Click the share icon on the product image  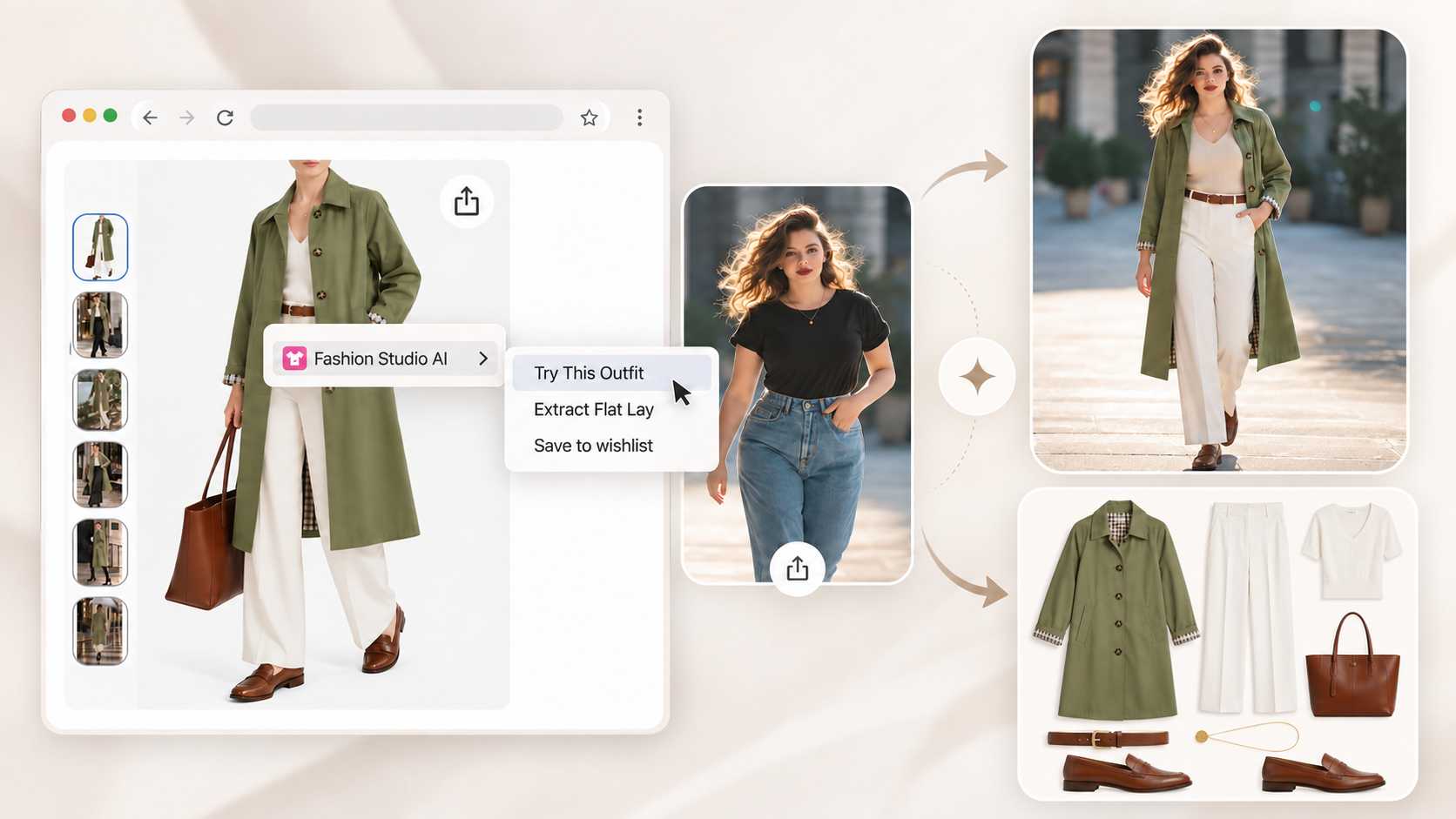click(467, 201)
